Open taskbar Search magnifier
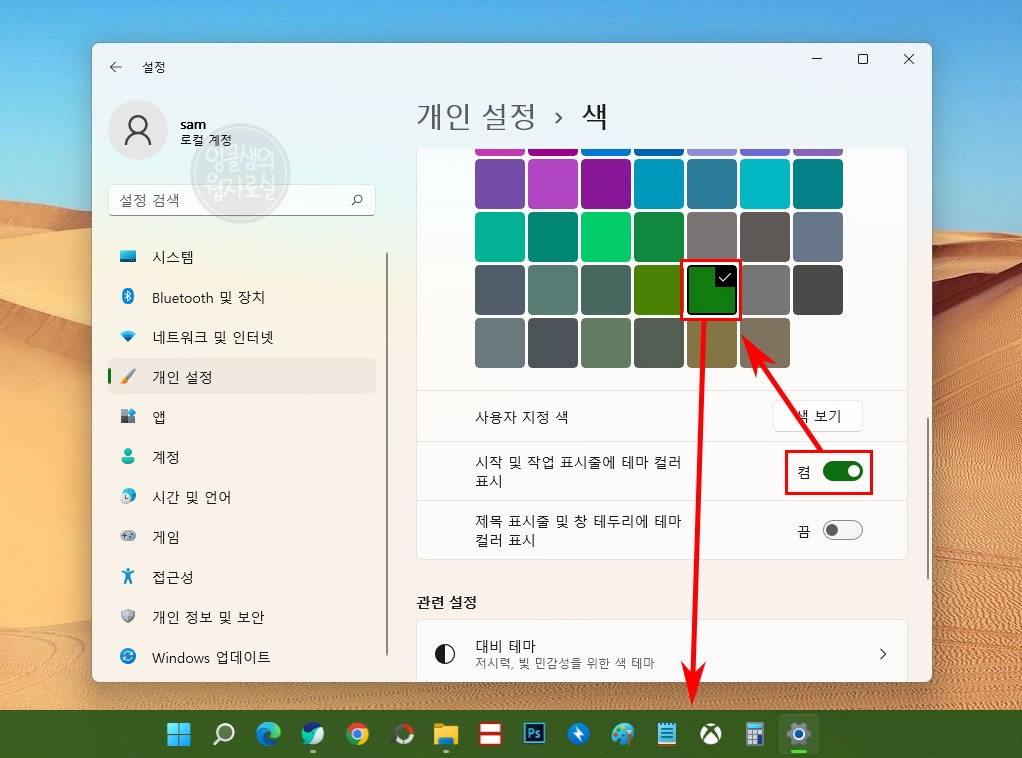Image resolution: width=1022 pixels, height=758 pixels. click(224, 735)
